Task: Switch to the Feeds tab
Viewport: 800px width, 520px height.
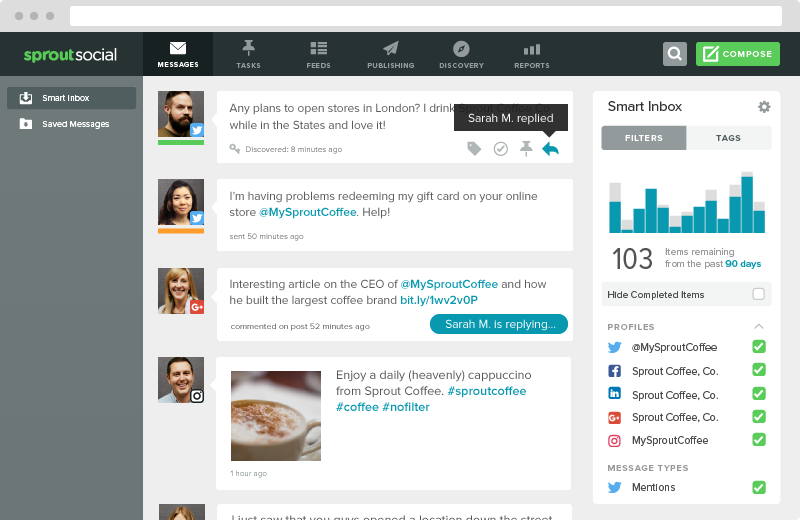Action: [318, 54]
